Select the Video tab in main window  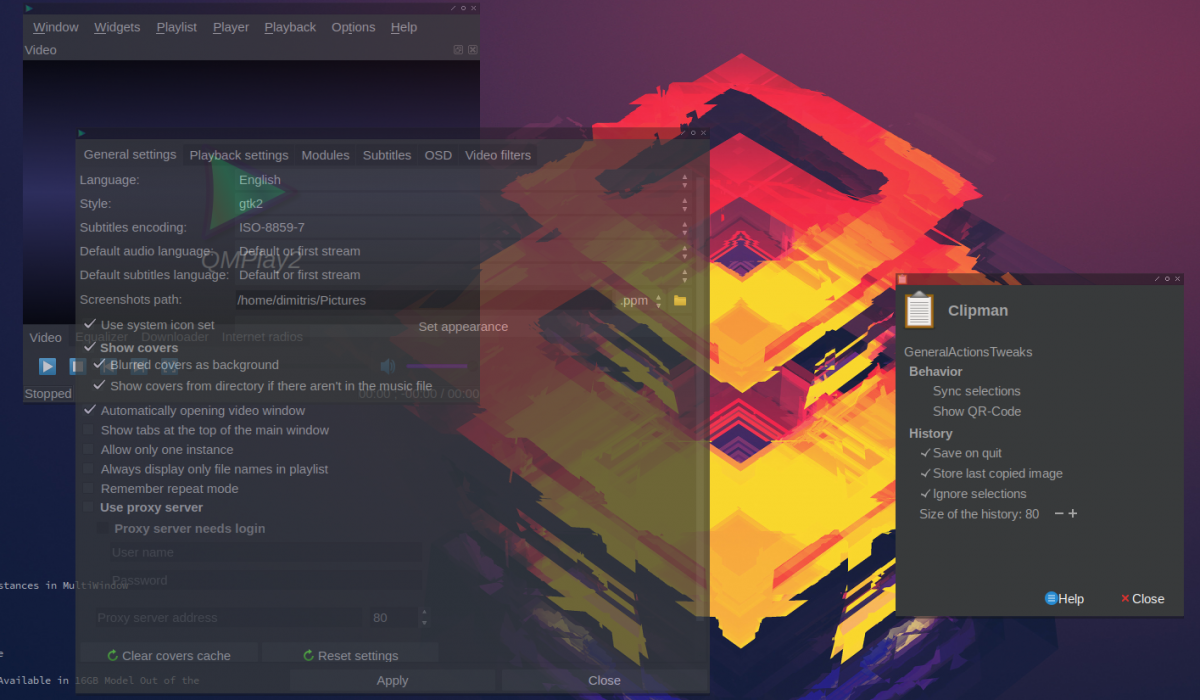[x=45, y=337]
